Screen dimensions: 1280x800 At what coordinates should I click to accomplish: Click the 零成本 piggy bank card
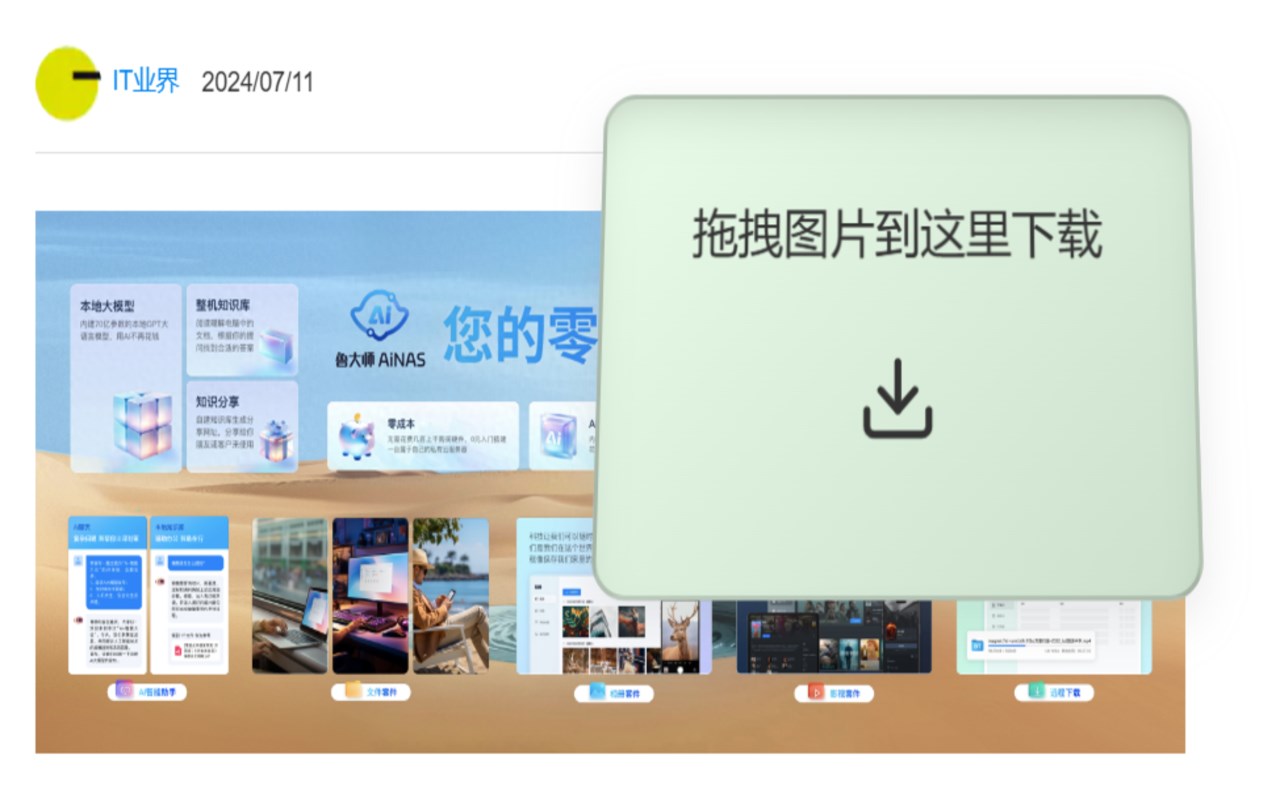pos(423,436)
